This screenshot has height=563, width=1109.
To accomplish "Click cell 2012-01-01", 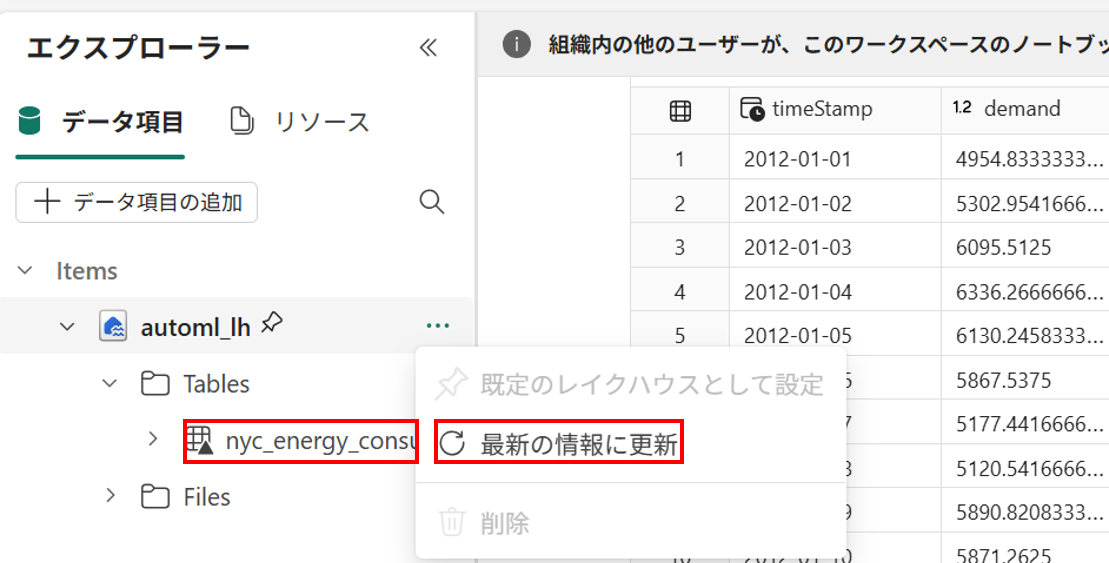I will (x=835, y=159).
